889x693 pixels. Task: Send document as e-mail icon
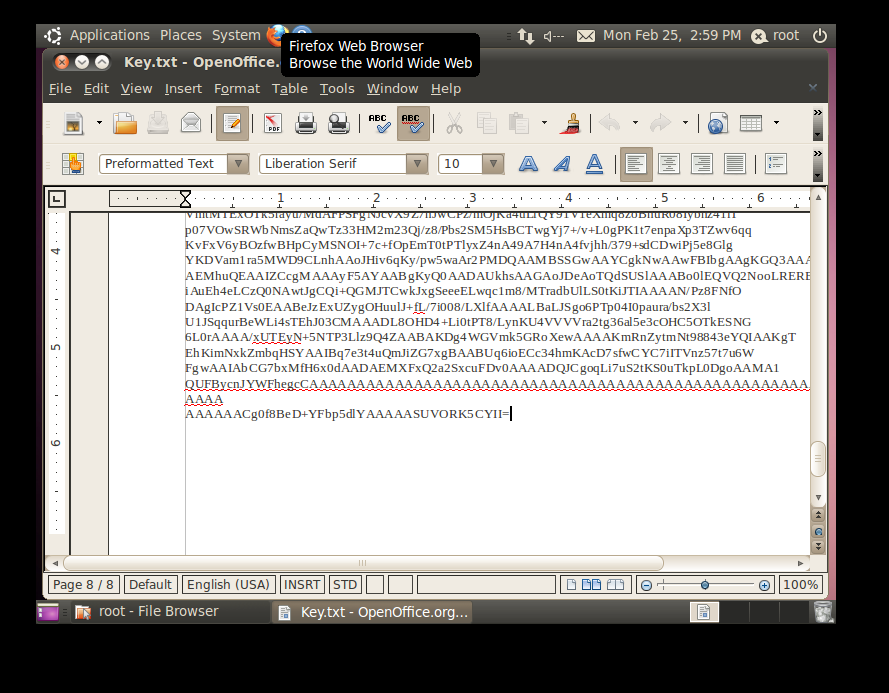(191, 123)
